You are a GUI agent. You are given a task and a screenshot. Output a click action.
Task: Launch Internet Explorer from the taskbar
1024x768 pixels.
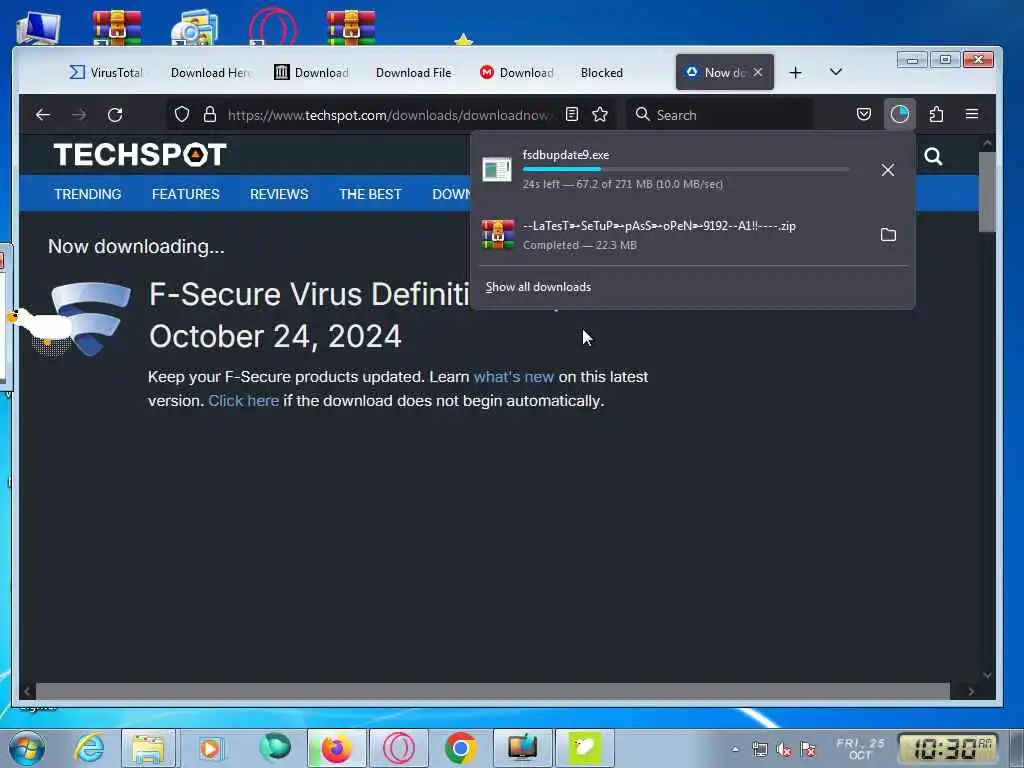tap(88, 748)
